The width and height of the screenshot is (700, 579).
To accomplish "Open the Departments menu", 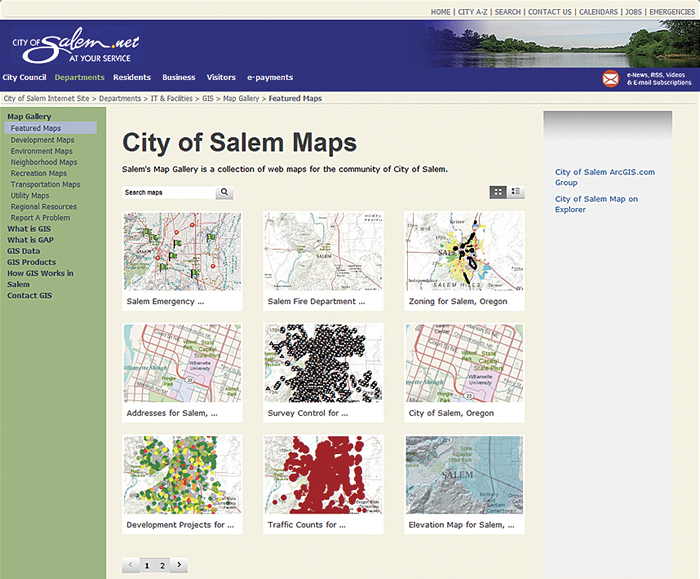I will tap(79, 77).
